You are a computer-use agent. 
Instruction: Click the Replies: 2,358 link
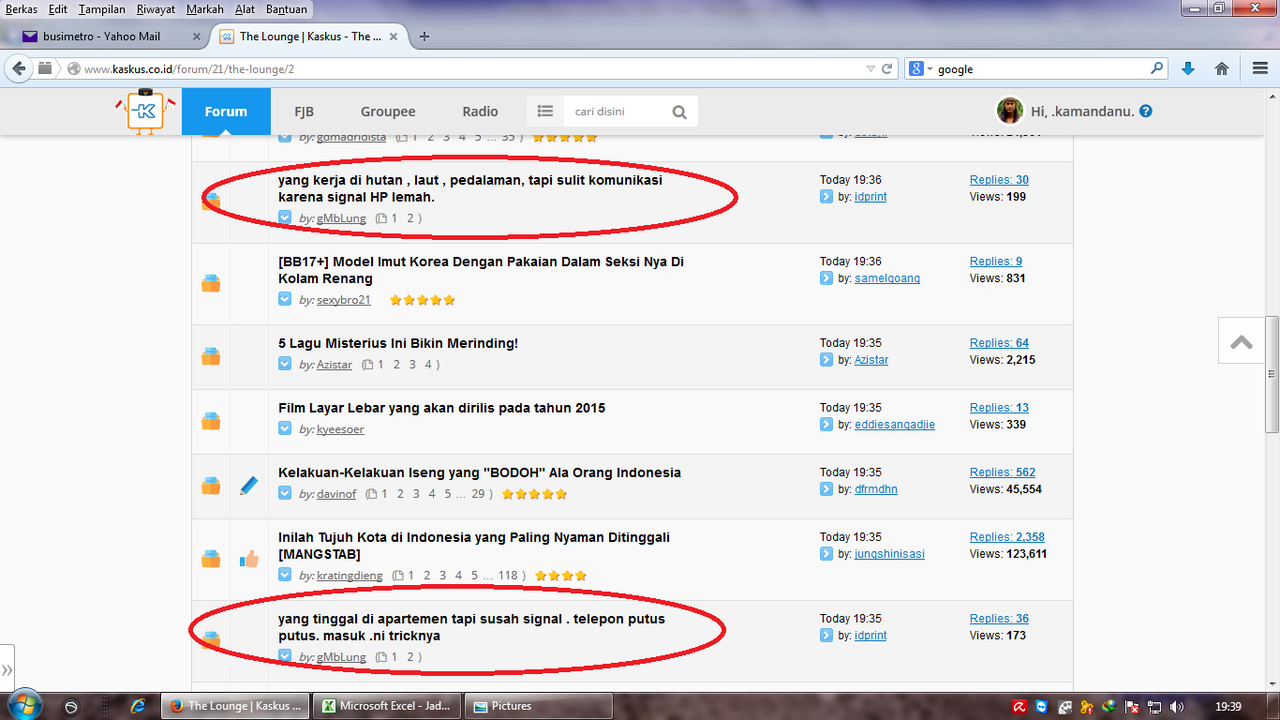click(1006, 537)
